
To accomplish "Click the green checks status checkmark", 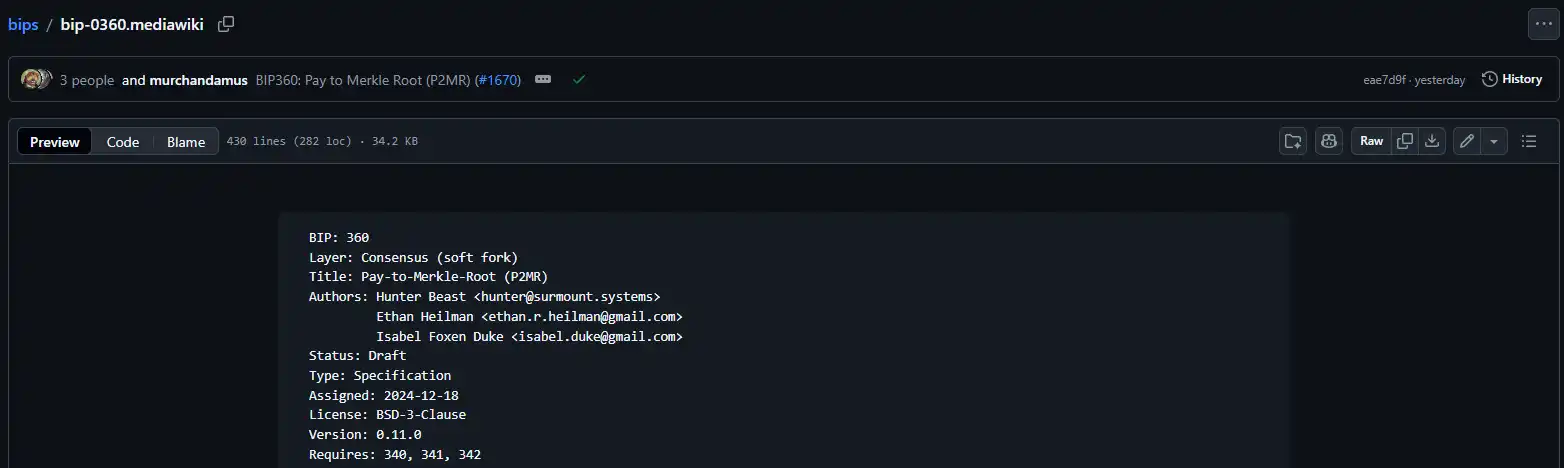I will pos(578,79).
